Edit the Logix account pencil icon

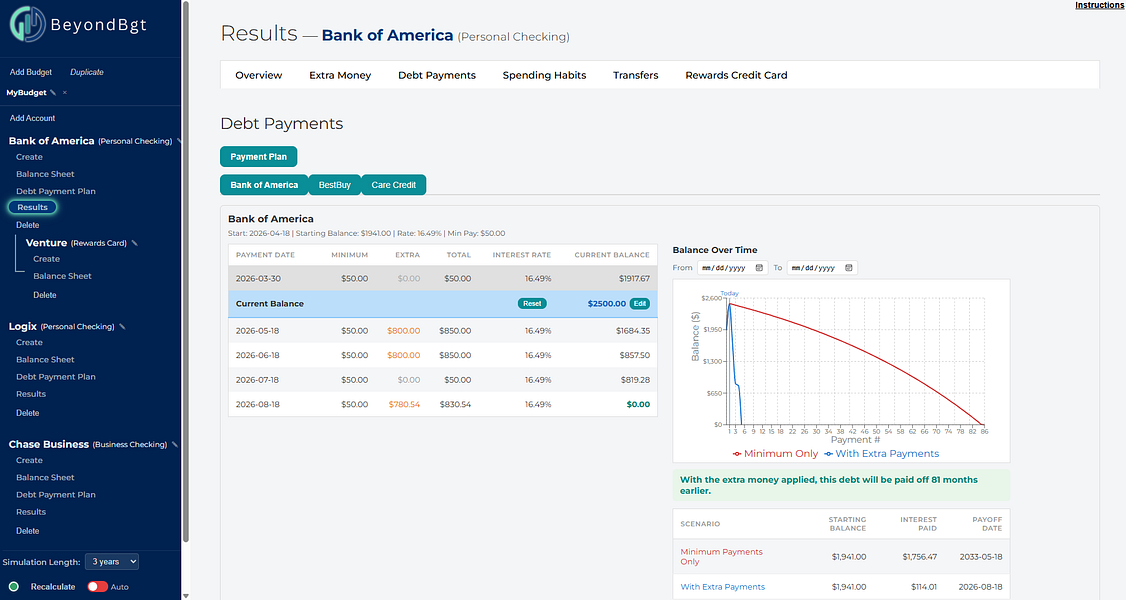pyautogui.click(x=122, y=327)
